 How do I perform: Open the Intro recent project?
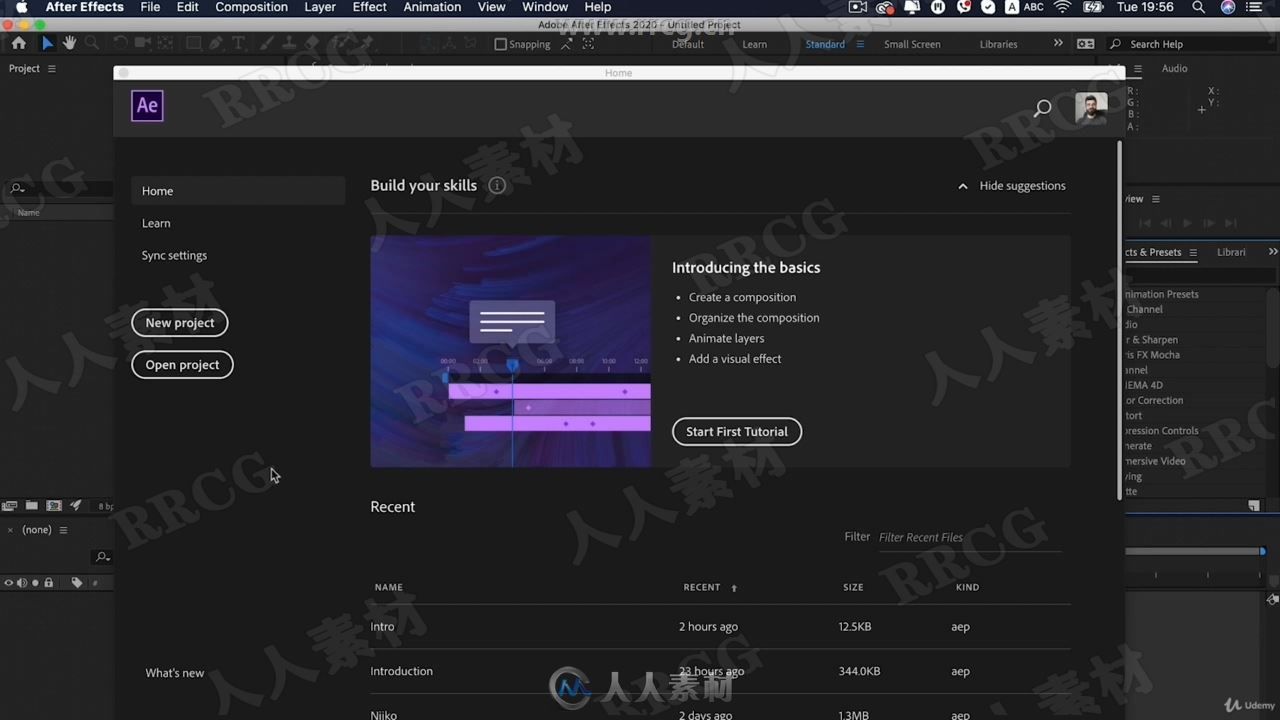(720, 627)
